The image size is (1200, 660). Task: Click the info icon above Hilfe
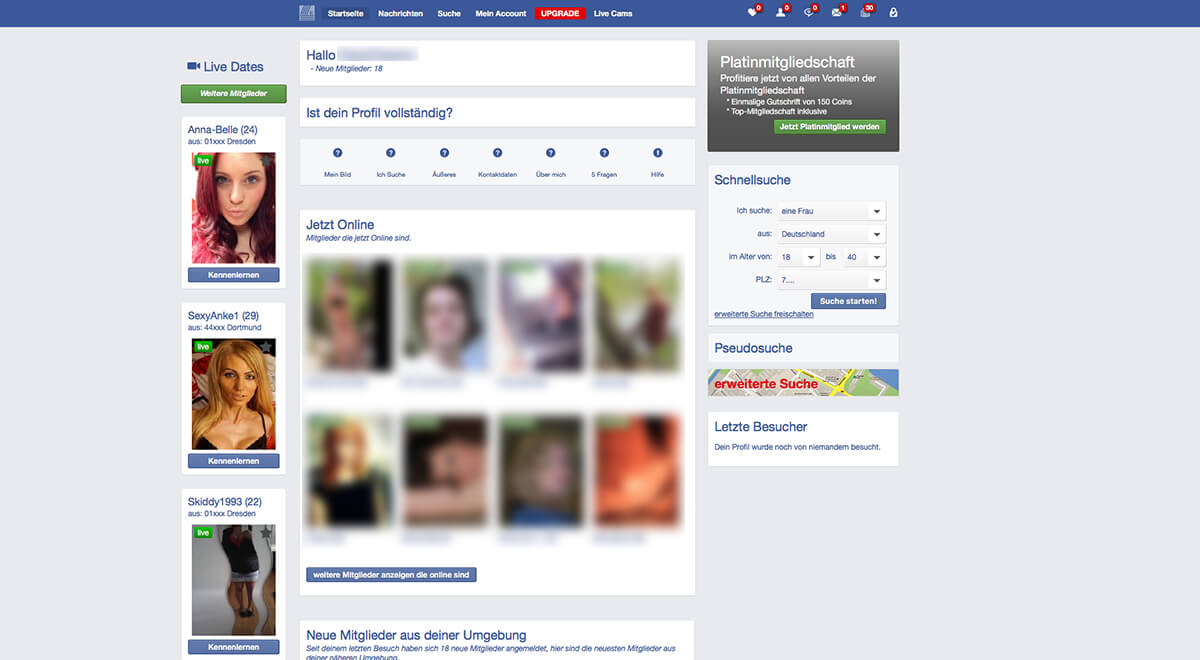657,153
